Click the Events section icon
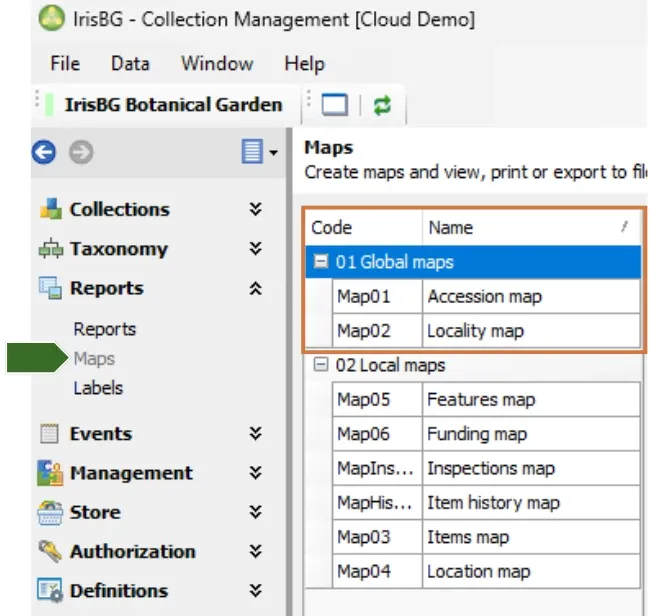The image size is (650, 616). click(49, 434)
